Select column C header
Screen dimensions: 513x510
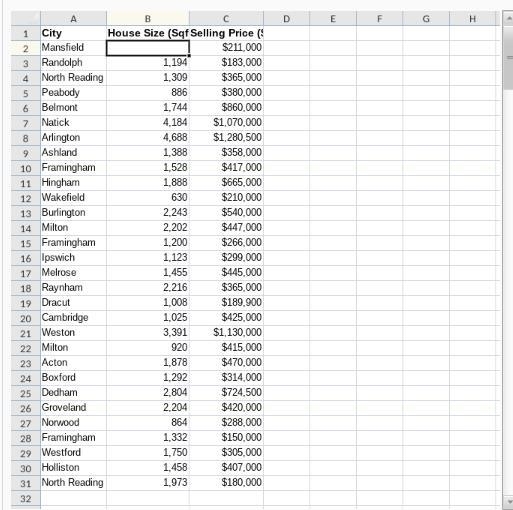pos(226,19)
